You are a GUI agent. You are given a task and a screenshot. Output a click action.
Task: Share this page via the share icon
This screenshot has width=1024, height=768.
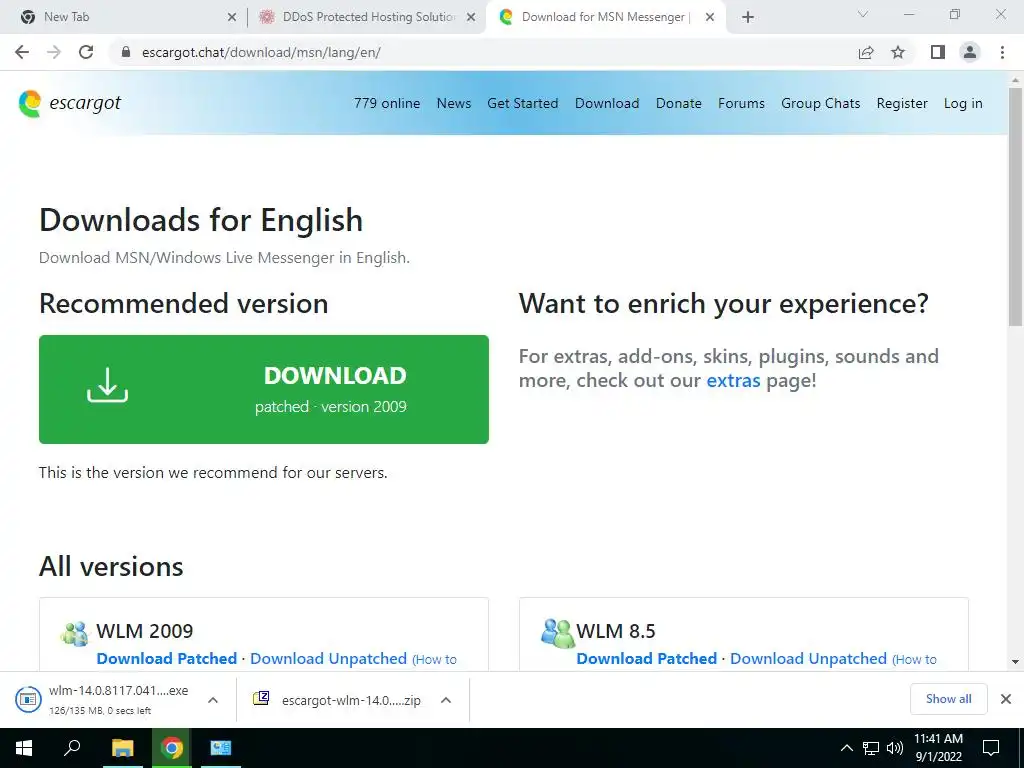tap(866, 52)
